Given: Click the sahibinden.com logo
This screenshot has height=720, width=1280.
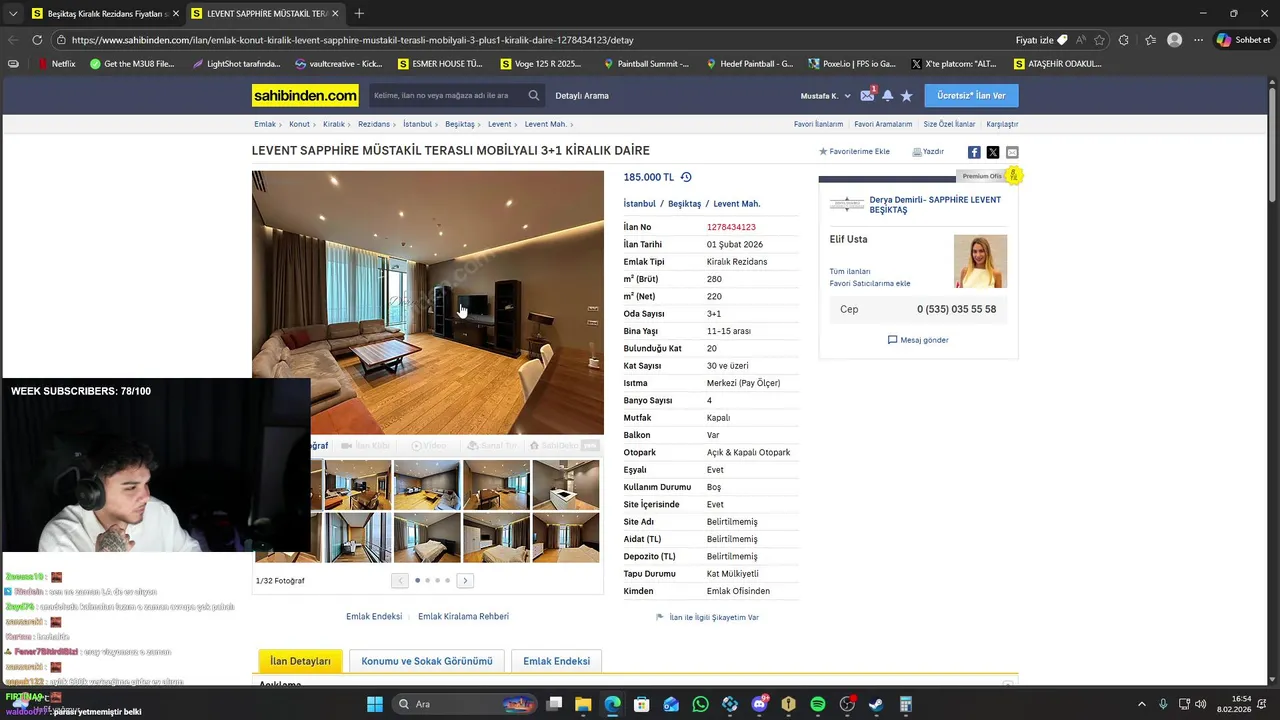Looking at the screenshot, I should pos(305,96).
